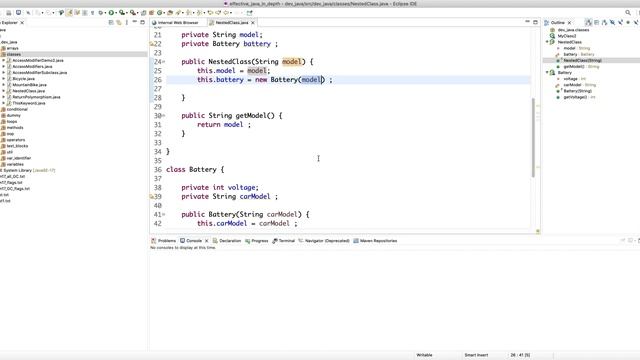Viewport: 640px width, 360px height.
Task: Expand NestedClass.java node in Package Explorer
Action: [x=4, y=91]
